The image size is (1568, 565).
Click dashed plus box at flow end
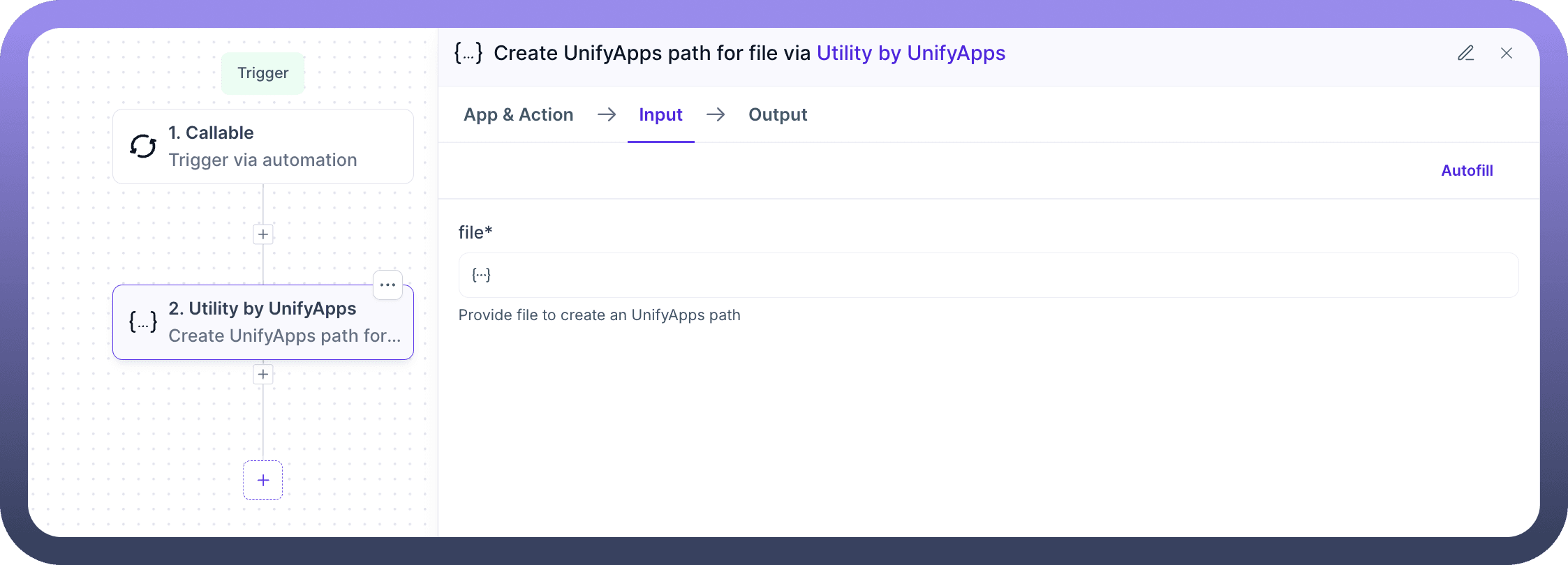tap(262, 480)
